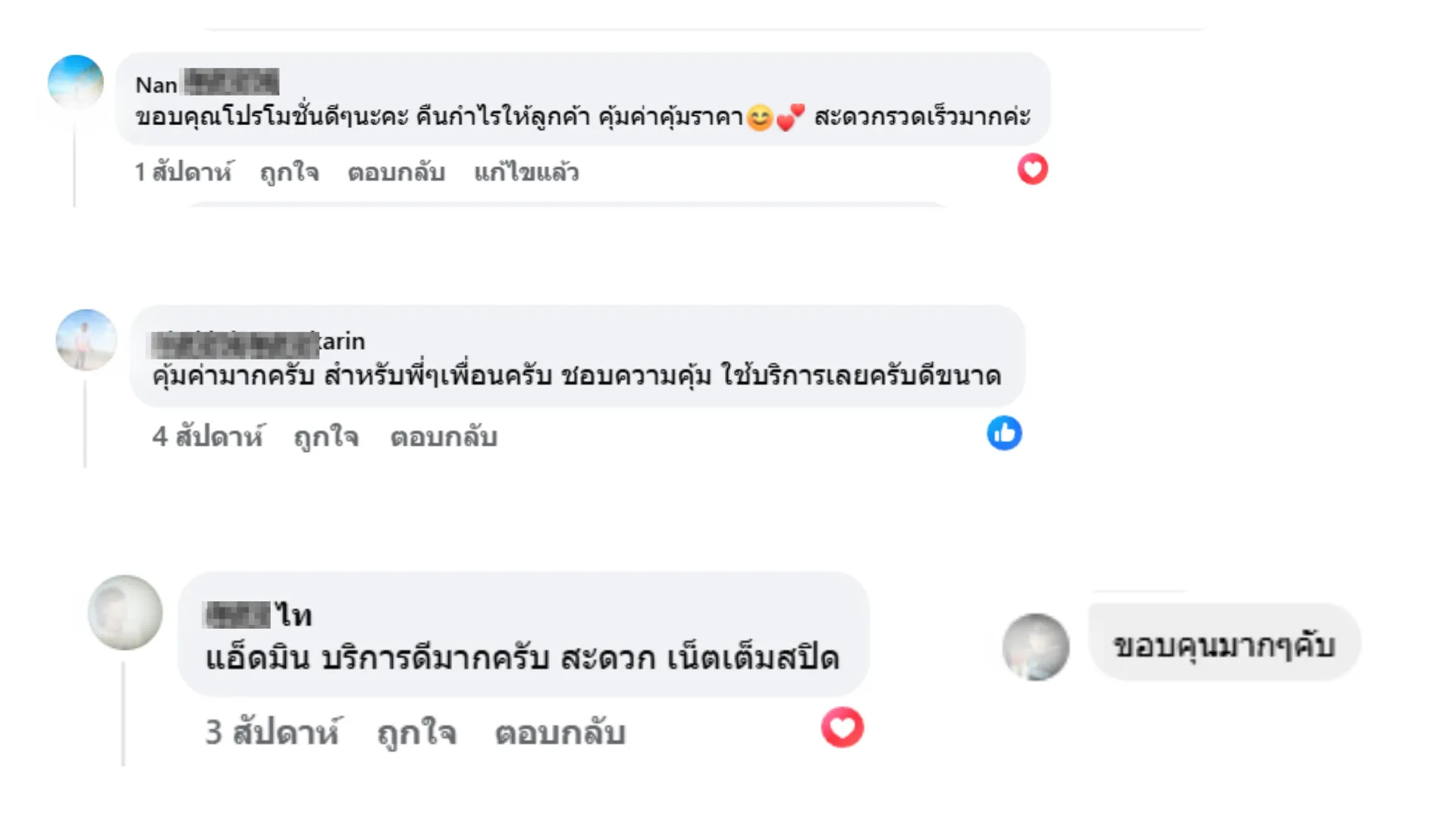Screen dimensions: 1456x819
Task: Click the red heart reaction on Nan's comment
Action: (1031, 170)
